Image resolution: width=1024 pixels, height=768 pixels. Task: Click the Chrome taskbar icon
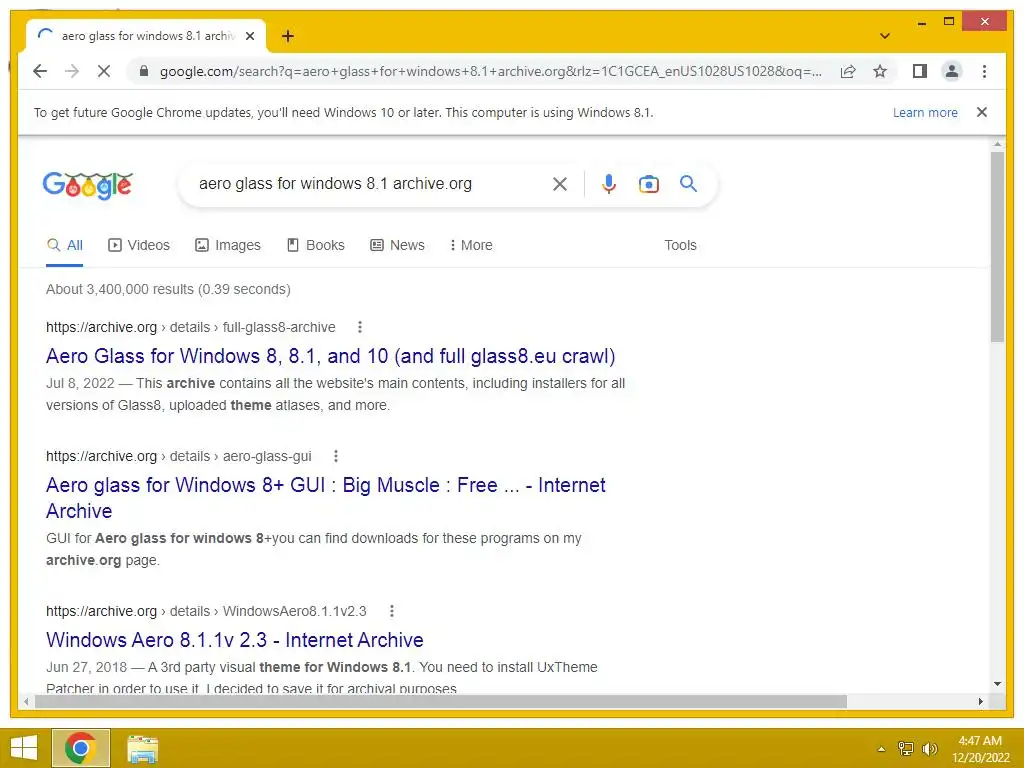point(81,748)
